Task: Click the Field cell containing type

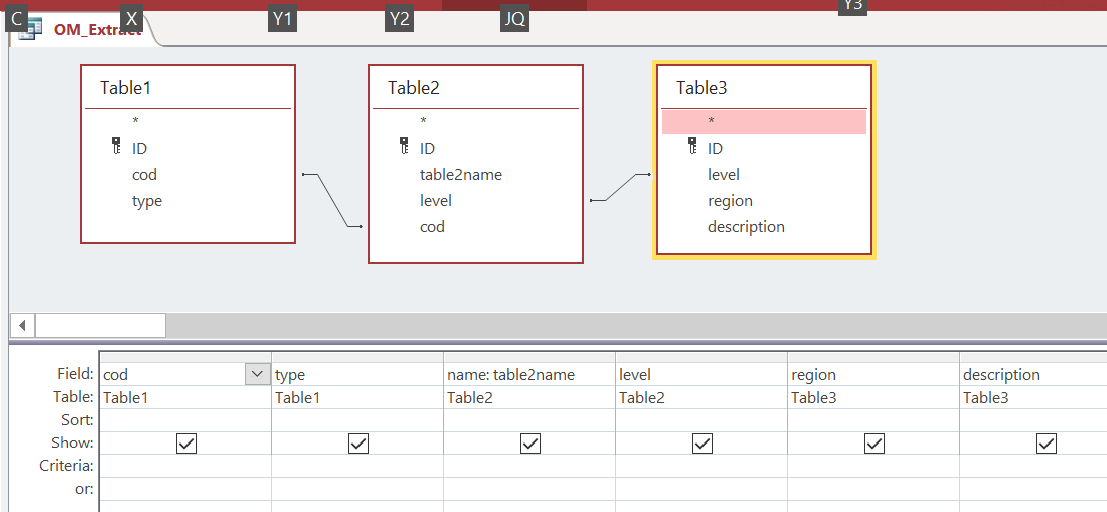Action: (357, 374)
